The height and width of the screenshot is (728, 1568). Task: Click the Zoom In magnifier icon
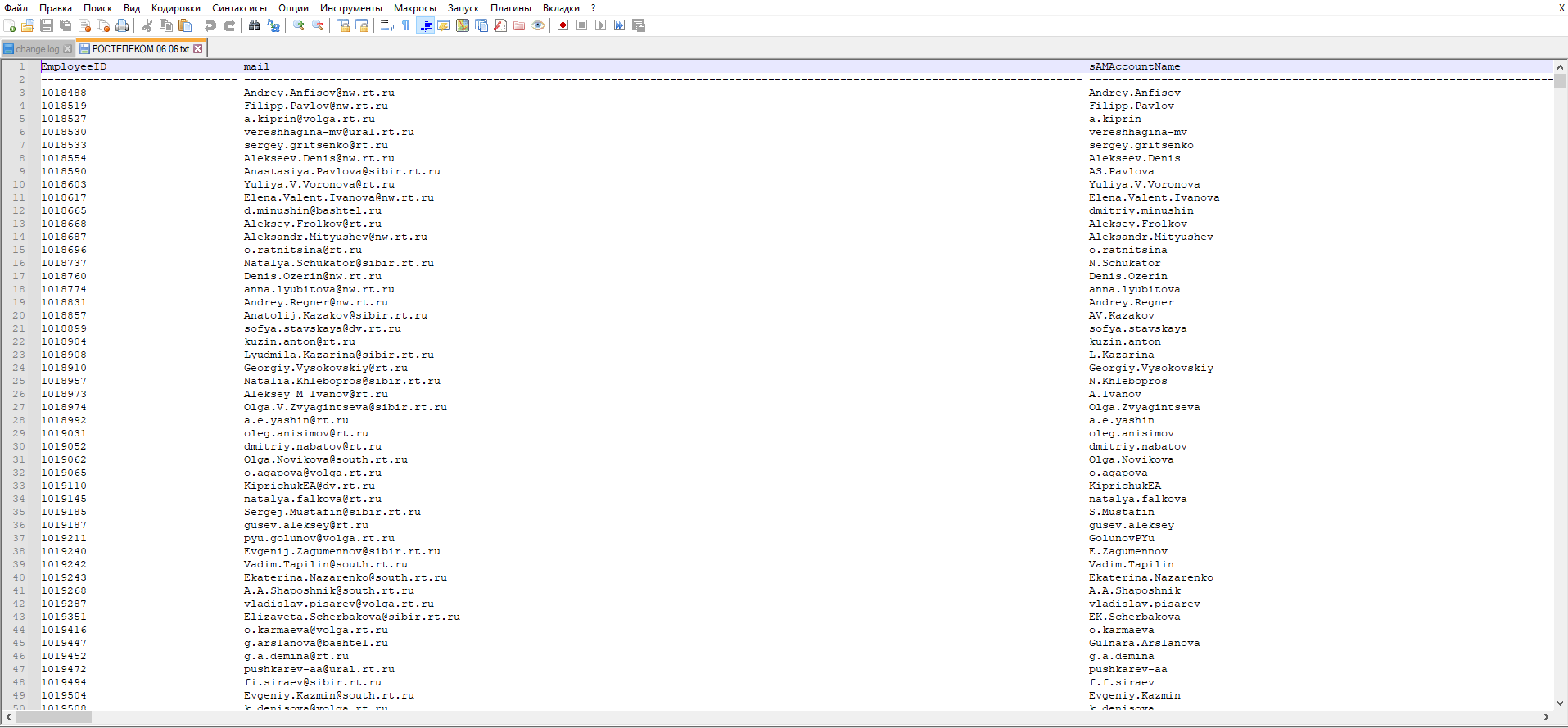pos(299,25)
